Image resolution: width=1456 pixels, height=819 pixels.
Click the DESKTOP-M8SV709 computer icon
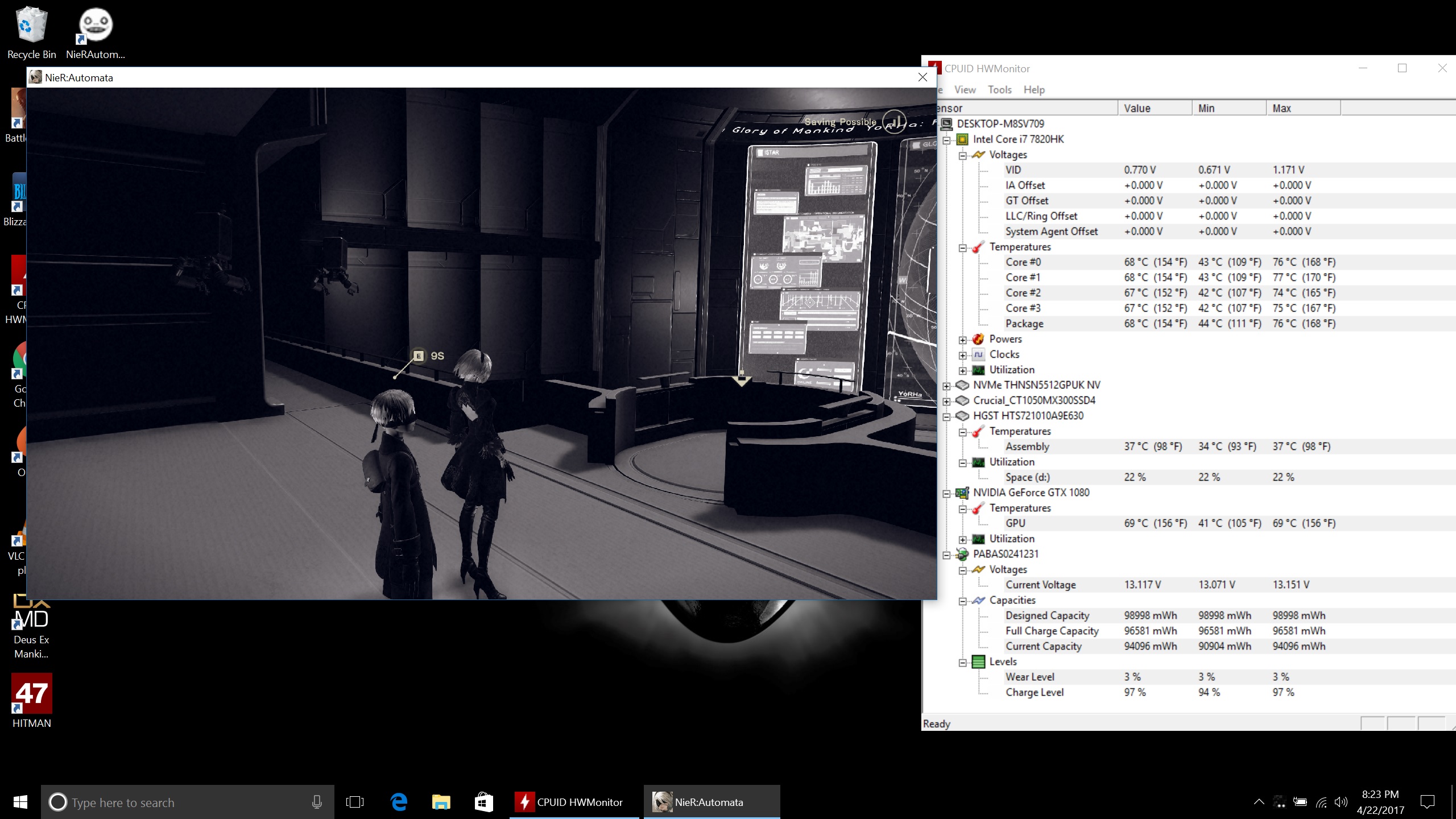click(x=946, y=124)
